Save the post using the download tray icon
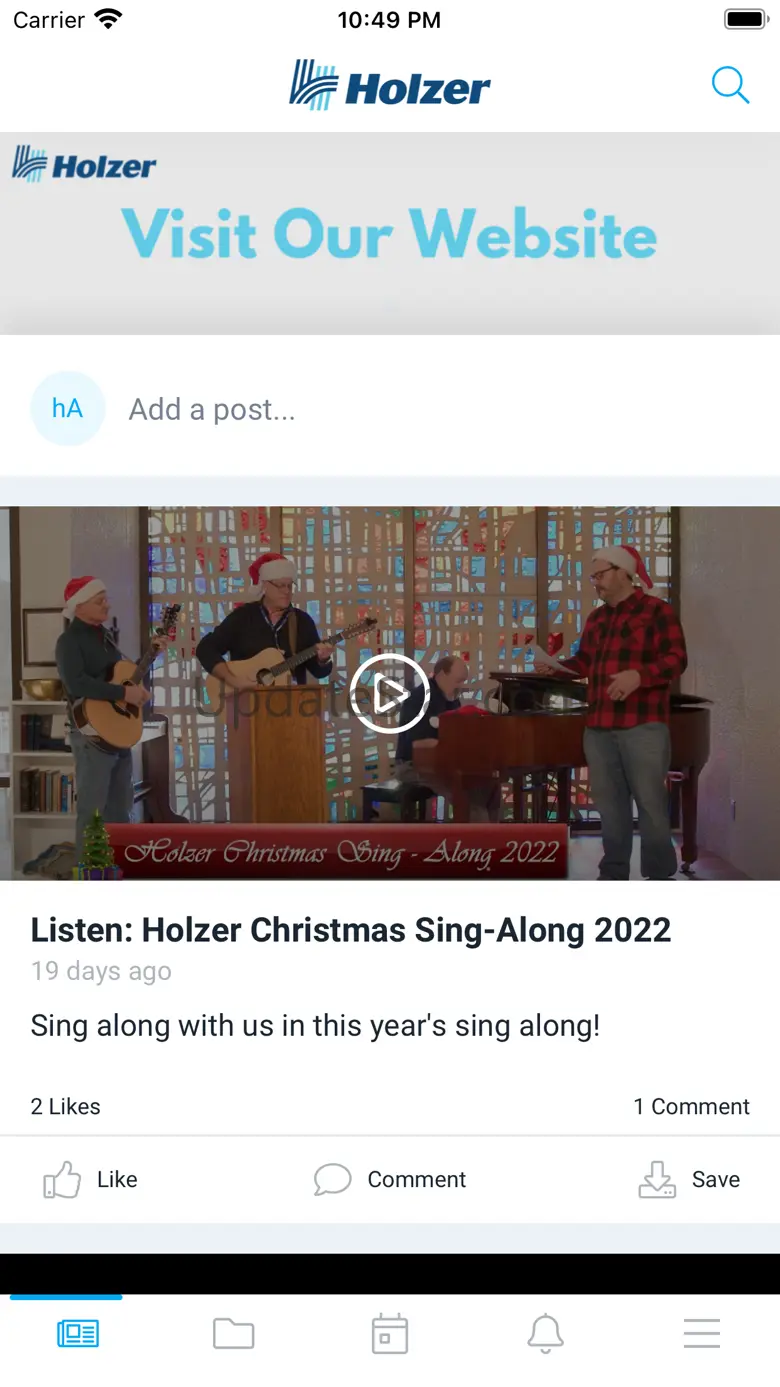The image size is (780, 1387). pos(657,1180)
